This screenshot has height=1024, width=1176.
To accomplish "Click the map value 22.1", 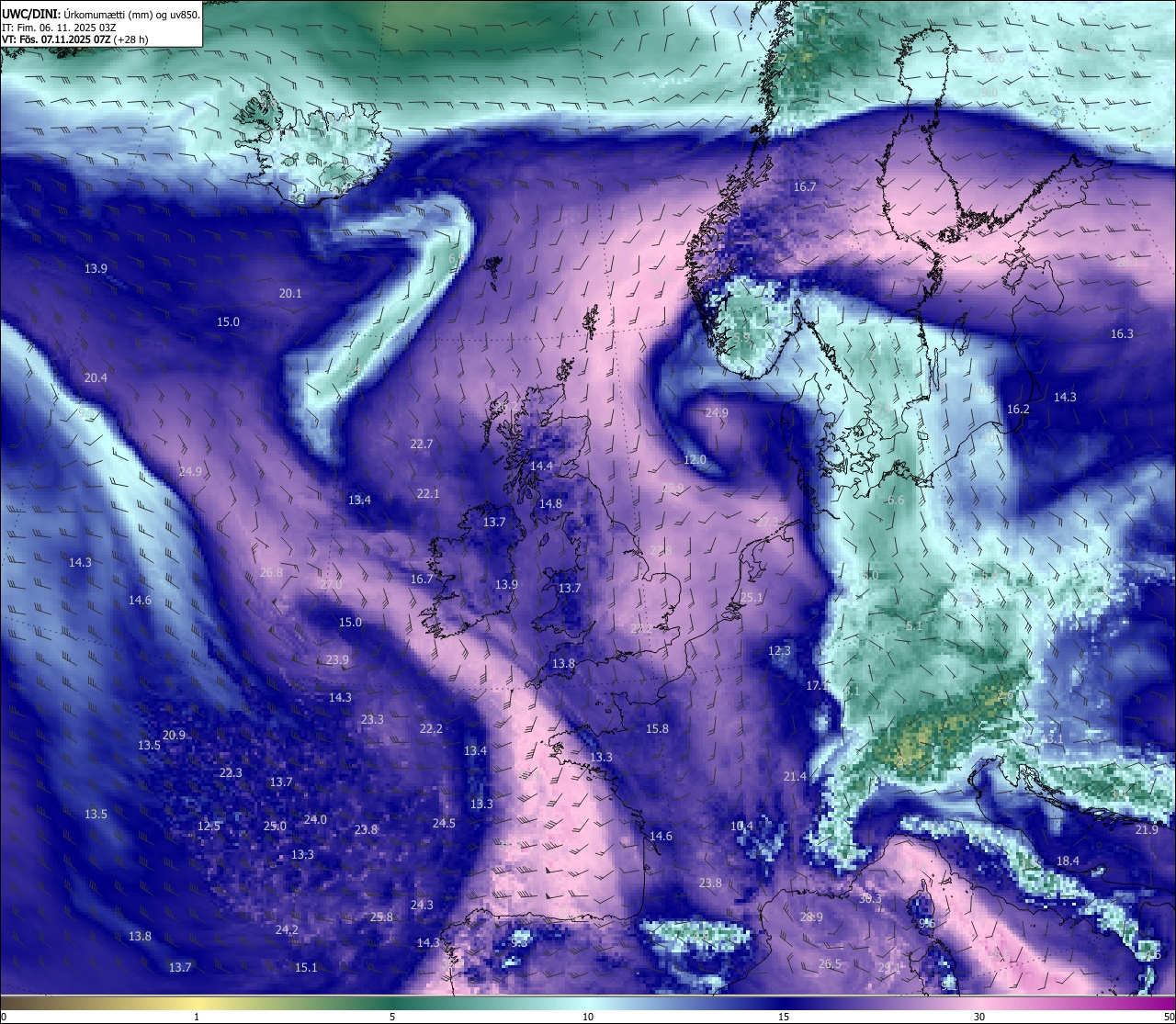I will (x=428, y=494).
